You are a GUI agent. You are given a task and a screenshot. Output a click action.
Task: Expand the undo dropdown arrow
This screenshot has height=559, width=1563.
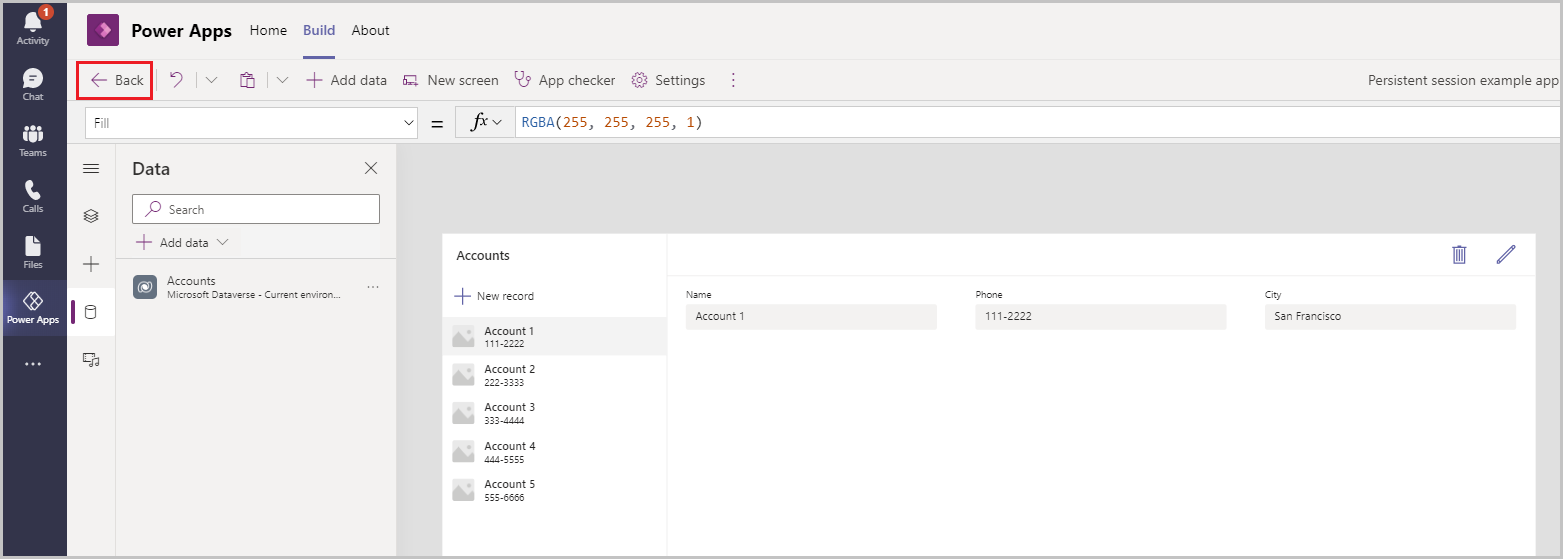point(211,80)
